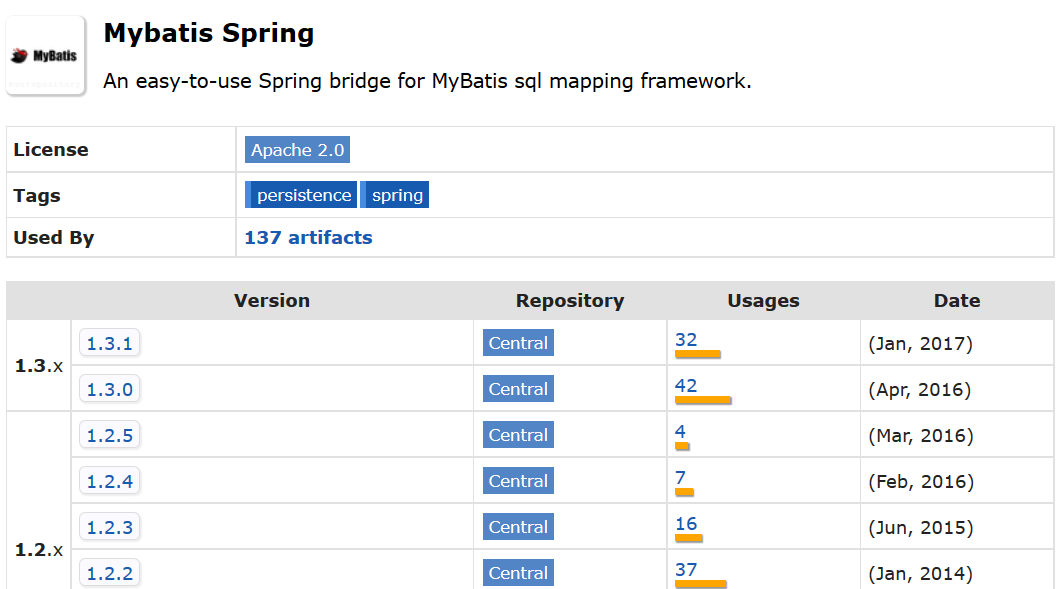The image size is (1064, 589).
Task: Click the Mybatis Spring heading
Action: pos(208,33)
